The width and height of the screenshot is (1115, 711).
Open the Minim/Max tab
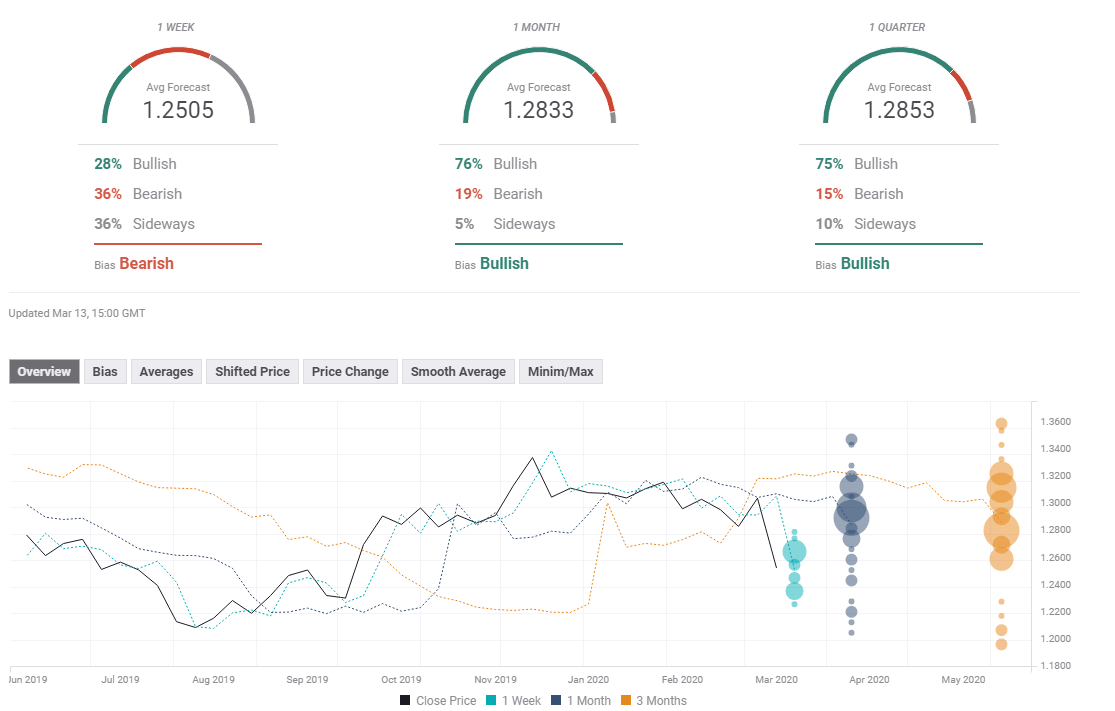(x=560, y=371)
